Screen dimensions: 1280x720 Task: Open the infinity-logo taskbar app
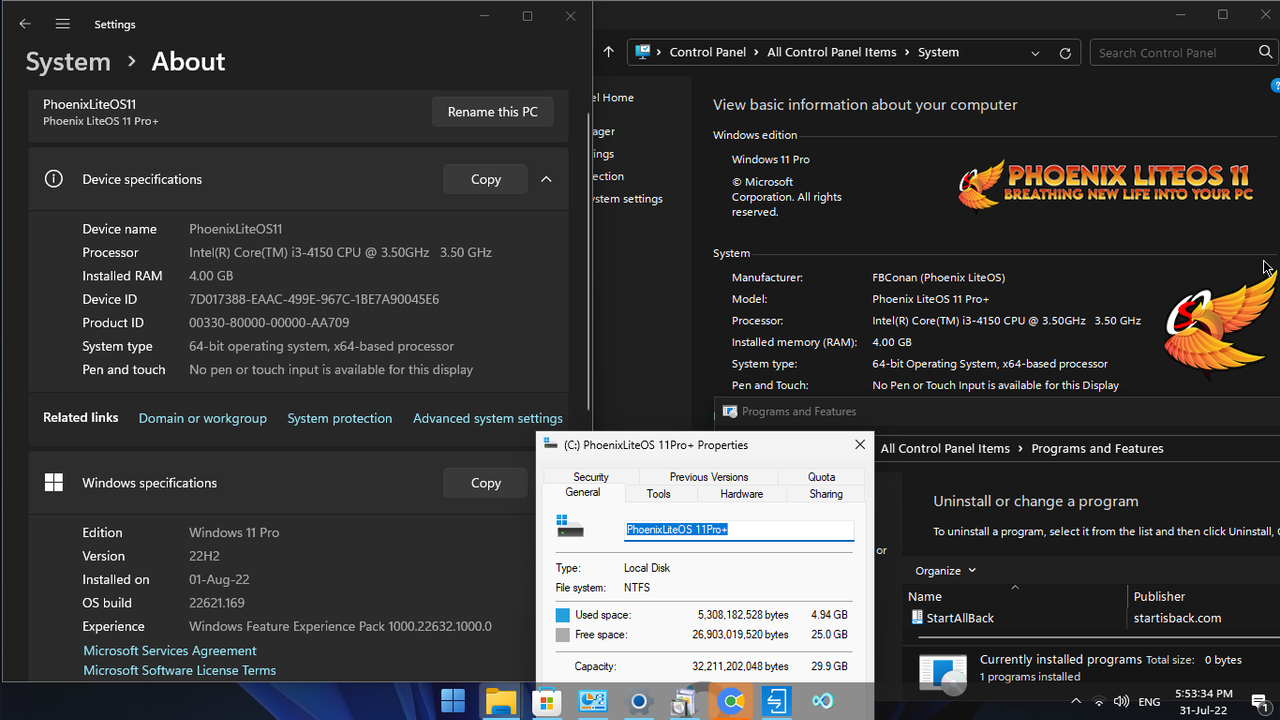coord(822,702)
